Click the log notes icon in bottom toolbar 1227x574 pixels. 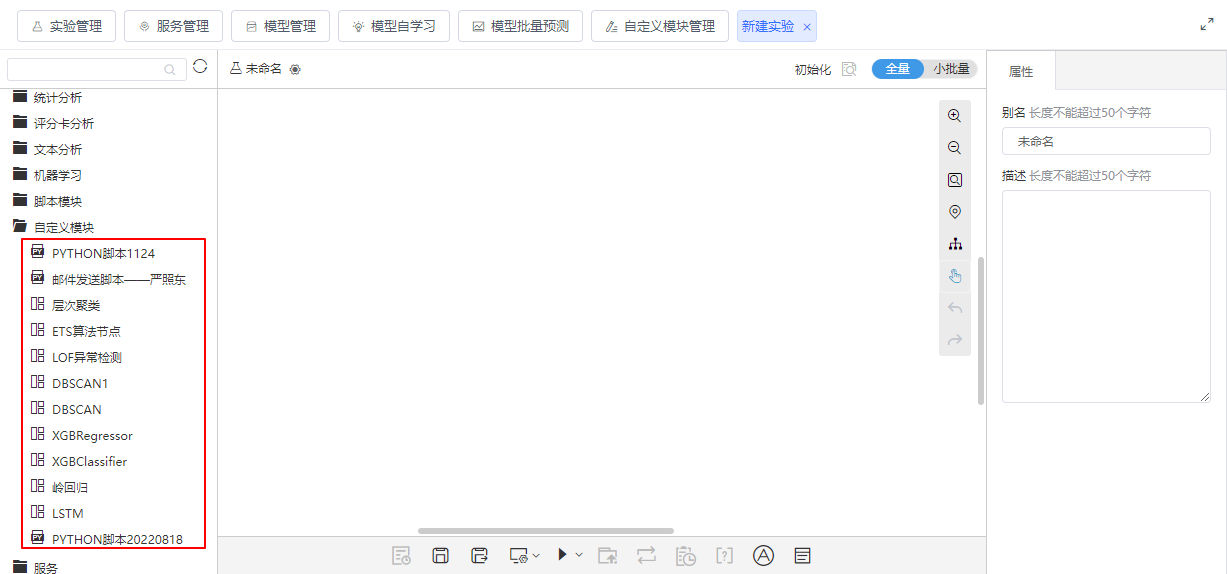click(x=802, y=555)
